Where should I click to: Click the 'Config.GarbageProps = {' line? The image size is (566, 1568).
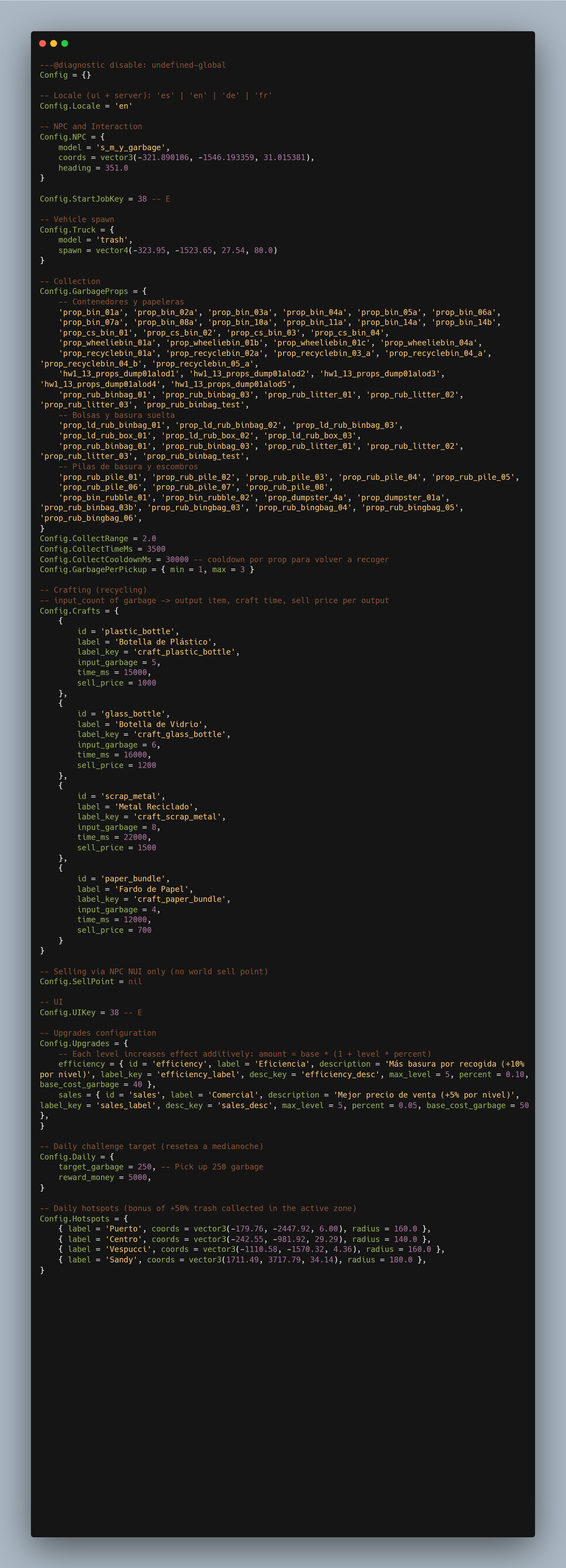[93, 291]
